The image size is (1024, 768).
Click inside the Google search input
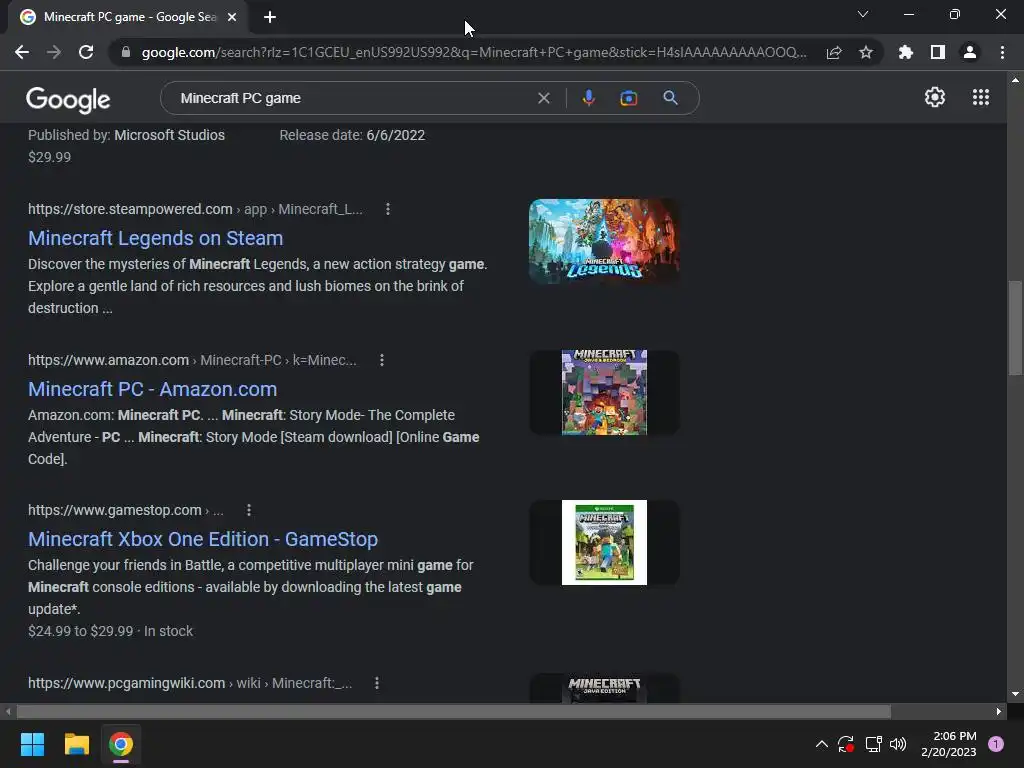353,98
